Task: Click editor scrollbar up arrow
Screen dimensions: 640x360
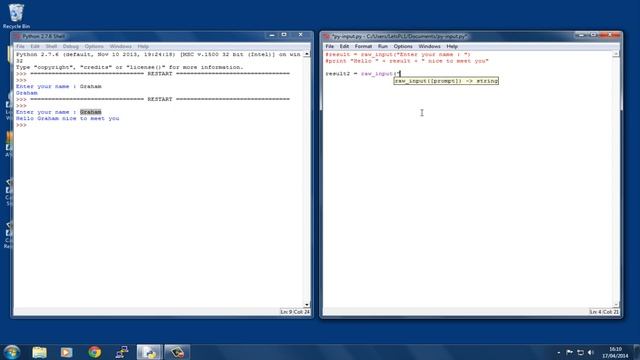Action: point(616,54)
